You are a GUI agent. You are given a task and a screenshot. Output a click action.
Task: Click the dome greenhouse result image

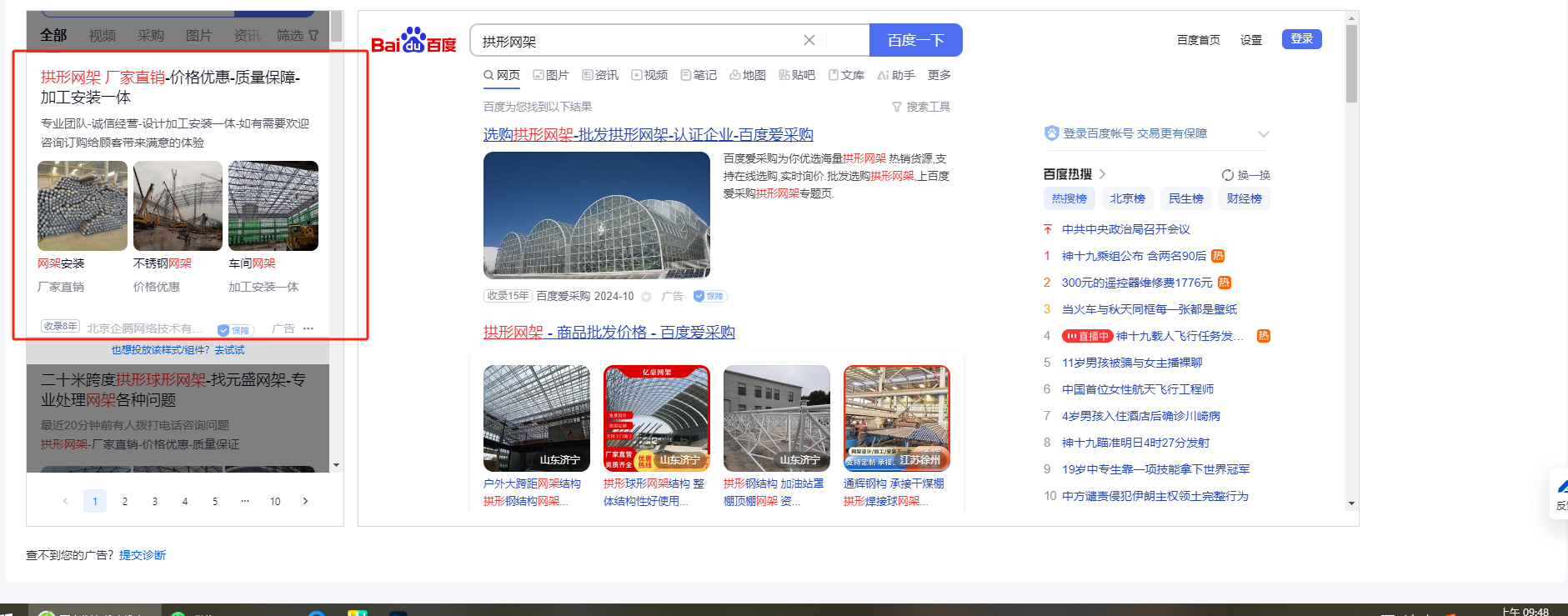(x=597, y=215)
